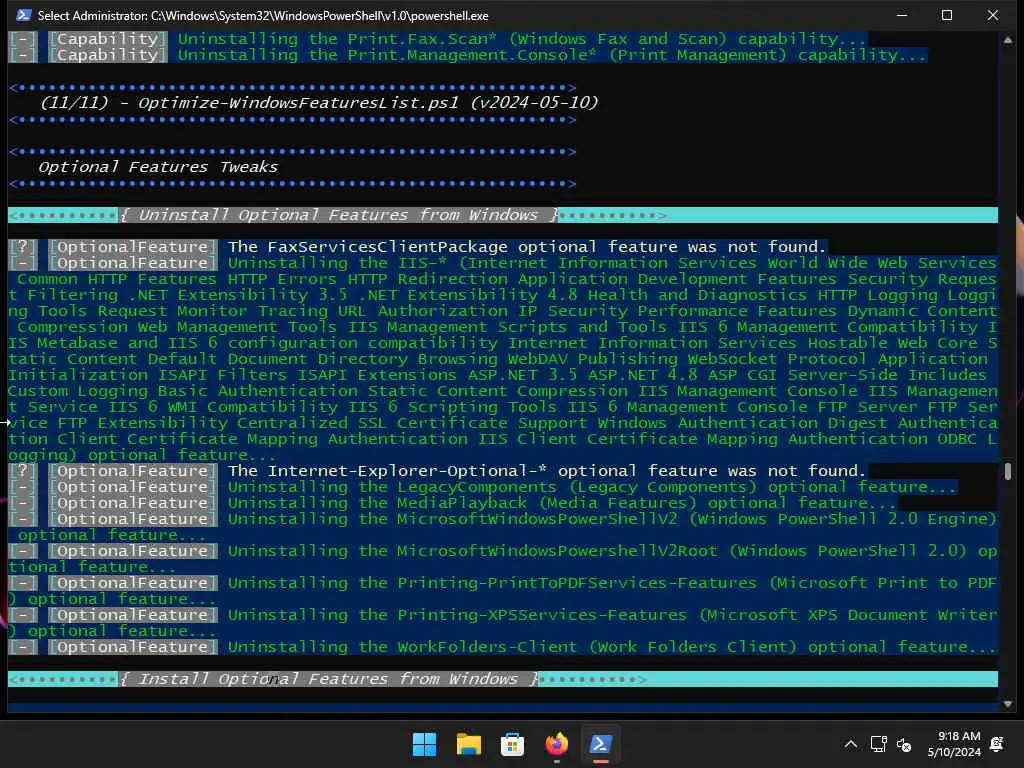This screenshot has height=768, width=1024.
Task: Click the 'Install Optional Features from Windows' header
Action: tap(328, 679)
